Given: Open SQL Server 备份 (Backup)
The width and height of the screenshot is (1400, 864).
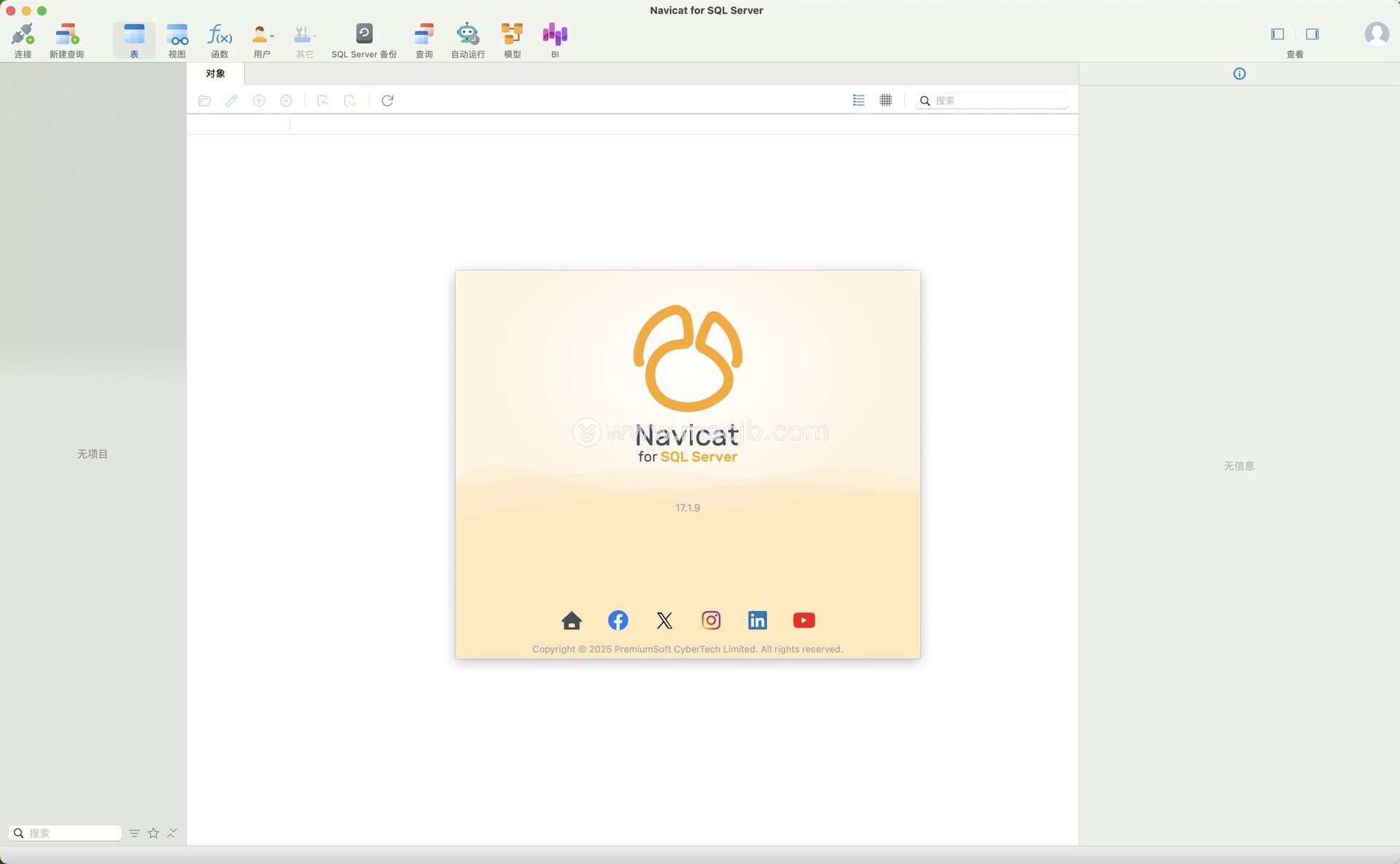Looking at the screenshot, I should coord(364,40).
